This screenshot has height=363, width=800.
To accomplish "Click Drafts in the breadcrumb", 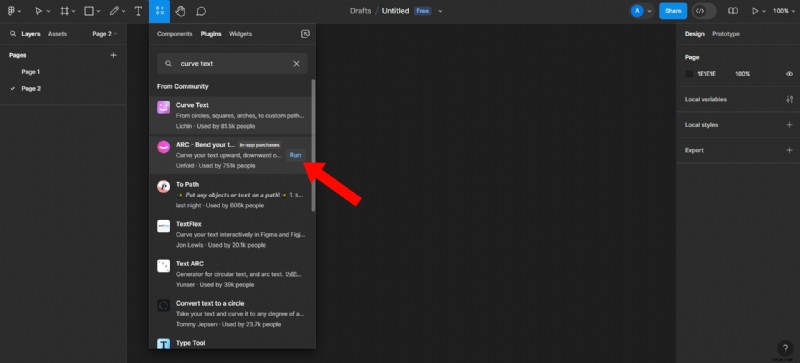I will click(x=360, y=11).
